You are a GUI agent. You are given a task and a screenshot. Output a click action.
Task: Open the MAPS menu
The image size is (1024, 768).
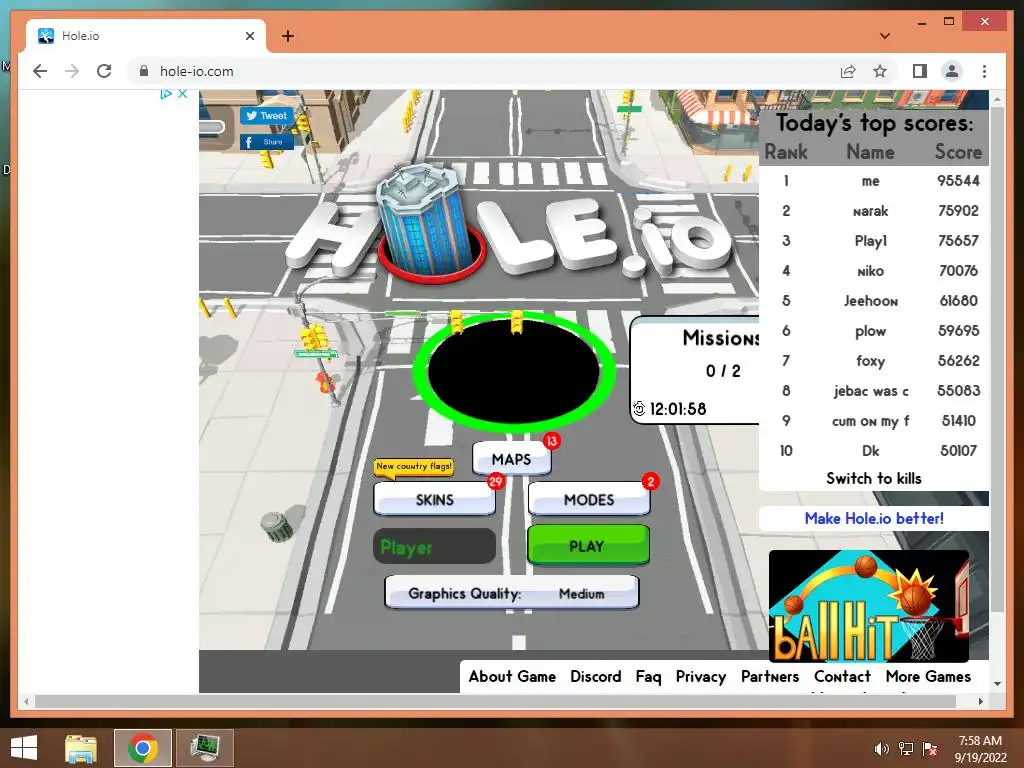[511, 459]
